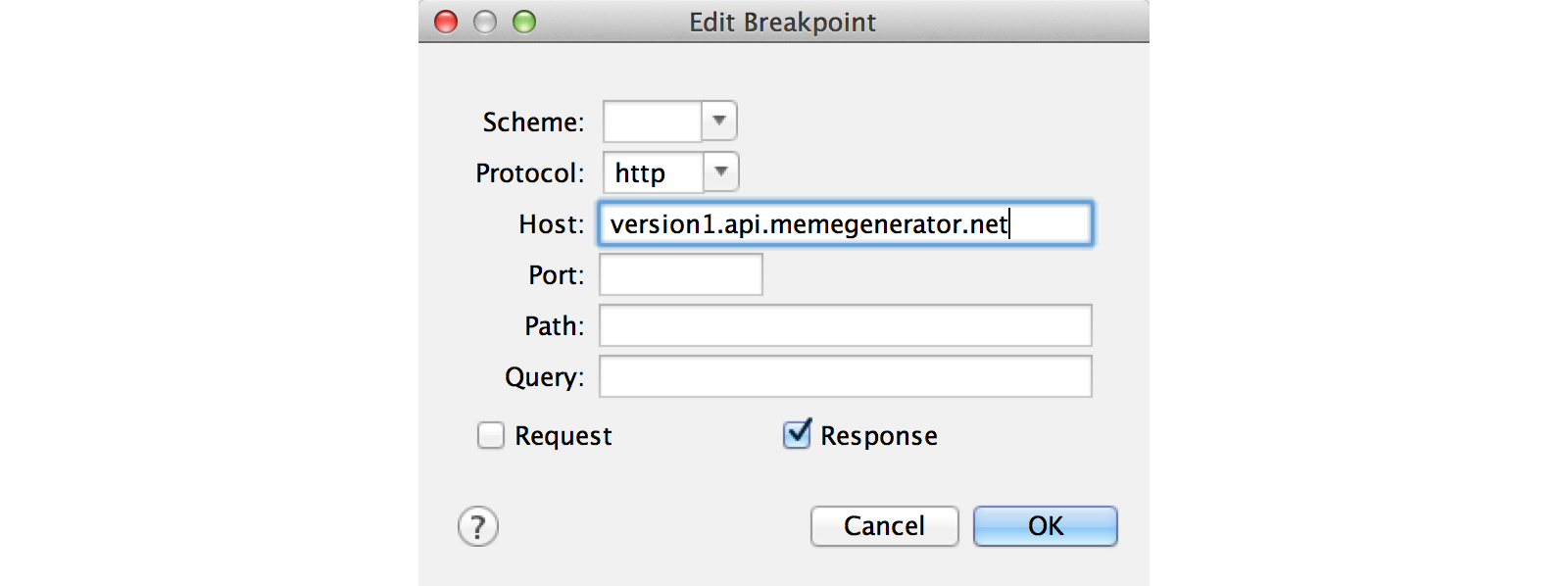This screenshot has width=1568, height=586.
Task: Click inside the Scheme combo box field
Action: click(653, 122)
